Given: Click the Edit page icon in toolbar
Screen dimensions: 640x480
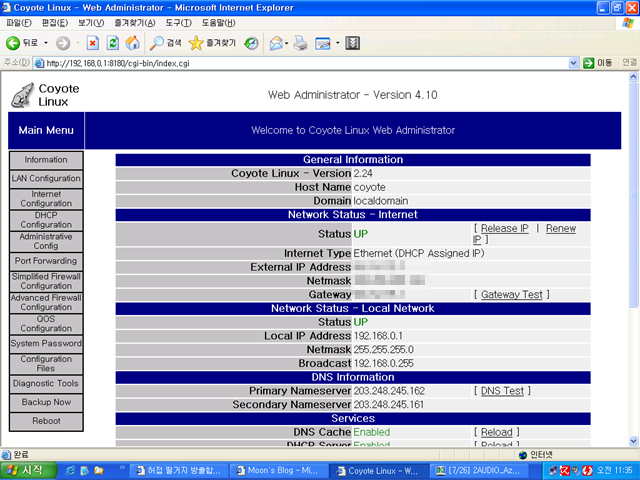Looking at the screenshot, I should (x=323, y=43).
